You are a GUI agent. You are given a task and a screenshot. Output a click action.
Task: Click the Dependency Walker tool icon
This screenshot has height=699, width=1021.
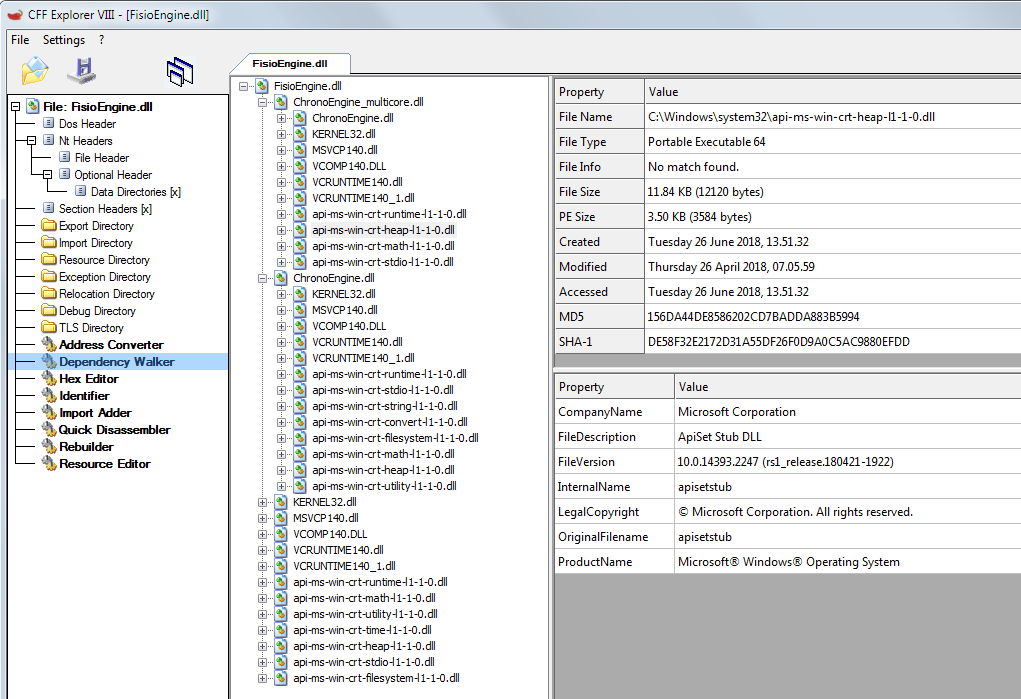[49, 361]
